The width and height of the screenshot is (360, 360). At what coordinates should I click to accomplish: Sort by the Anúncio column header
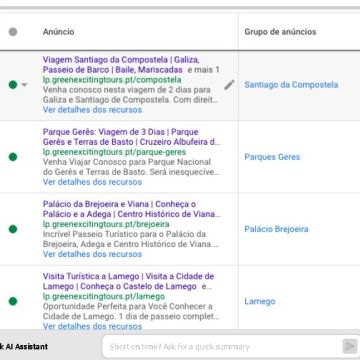[58, 32]
